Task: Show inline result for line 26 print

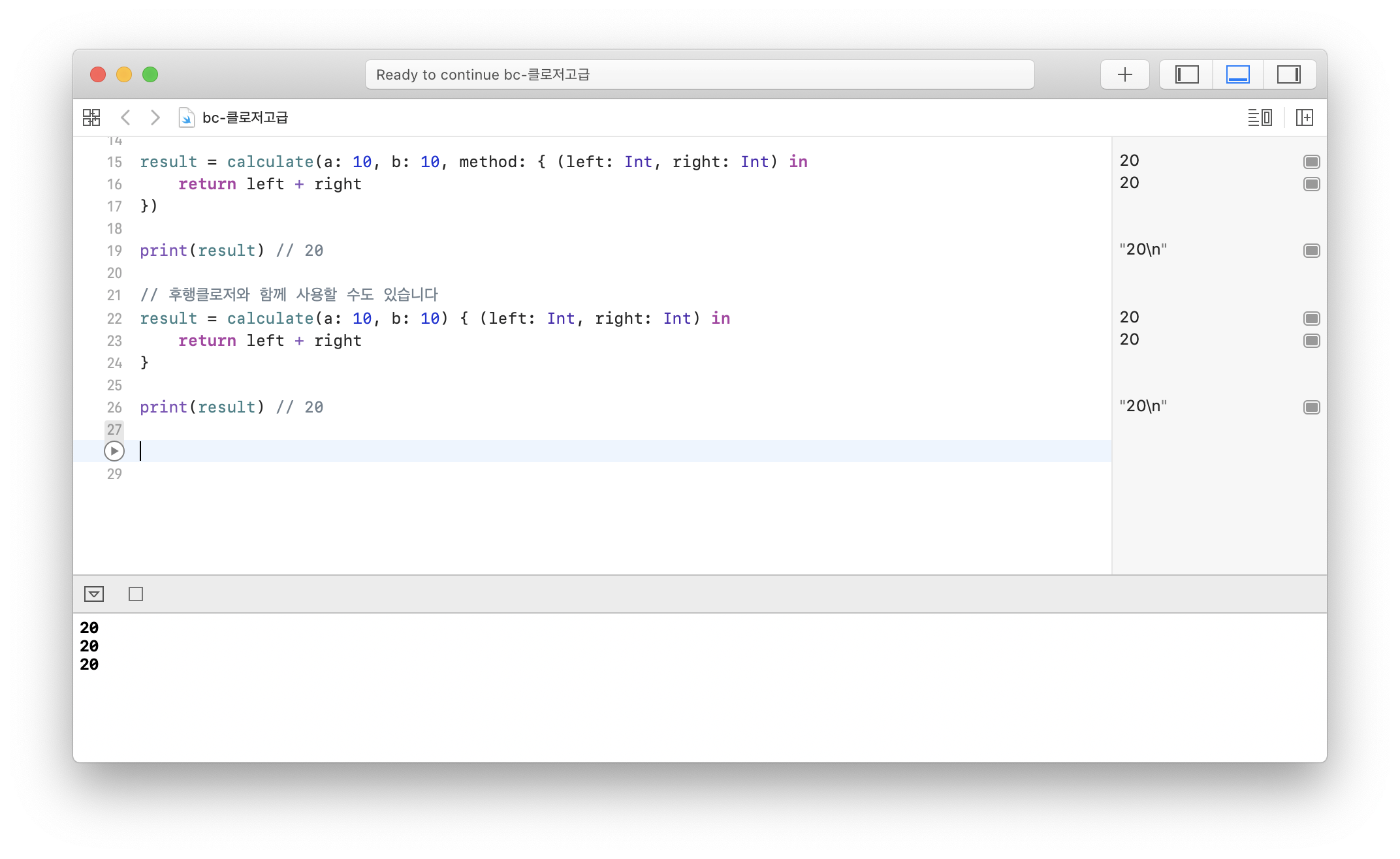Action: click(x=1311, y=407)
